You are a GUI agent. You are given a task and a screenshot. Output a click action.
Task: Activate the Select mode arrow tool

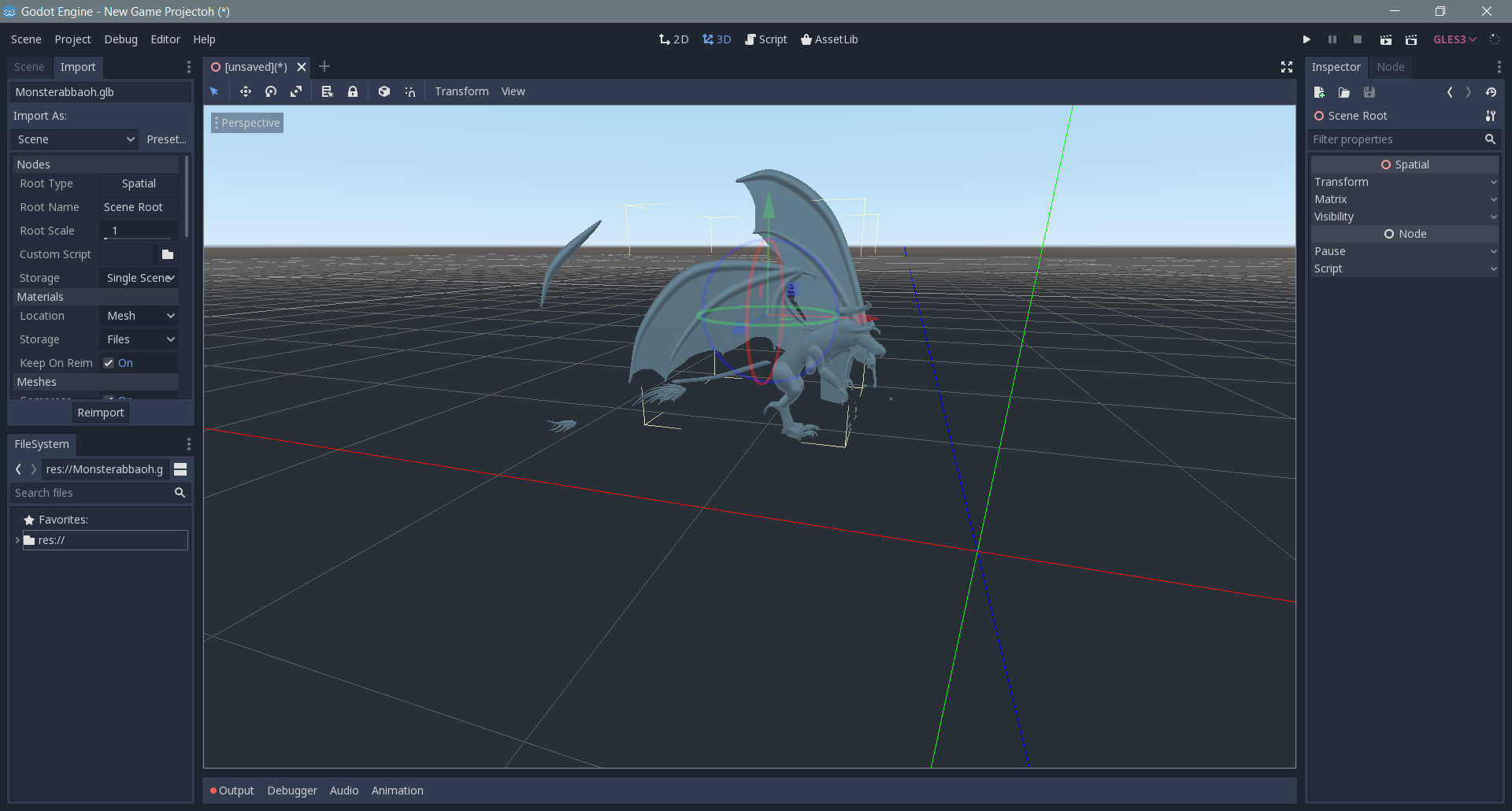(x=214, y=91)
